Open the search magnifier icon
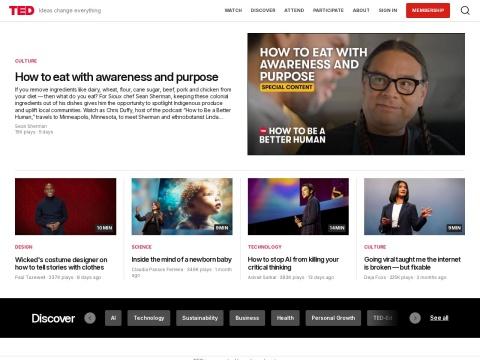480x360 pixels. pyautogui.click(x=465, y=10)
